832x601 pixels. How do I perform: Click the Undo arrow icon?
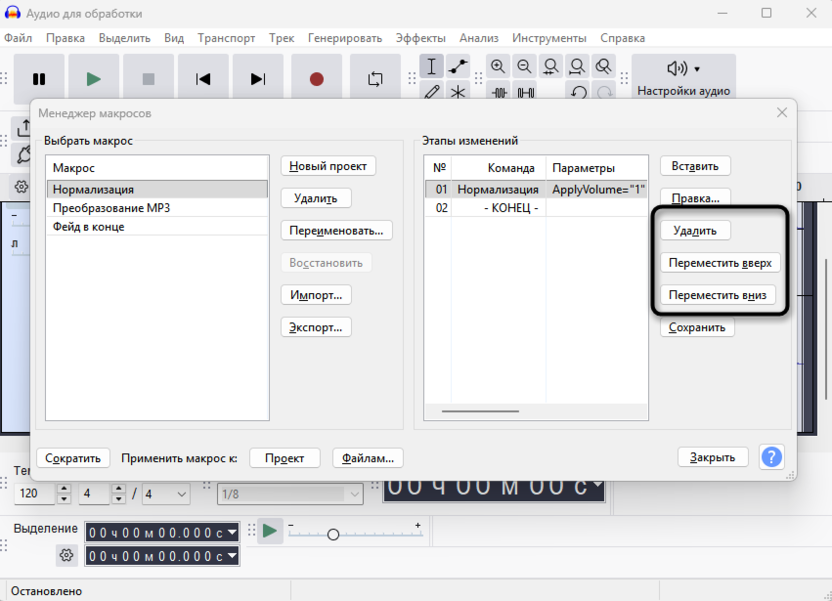pyautogui.click(x=578, y=92)
